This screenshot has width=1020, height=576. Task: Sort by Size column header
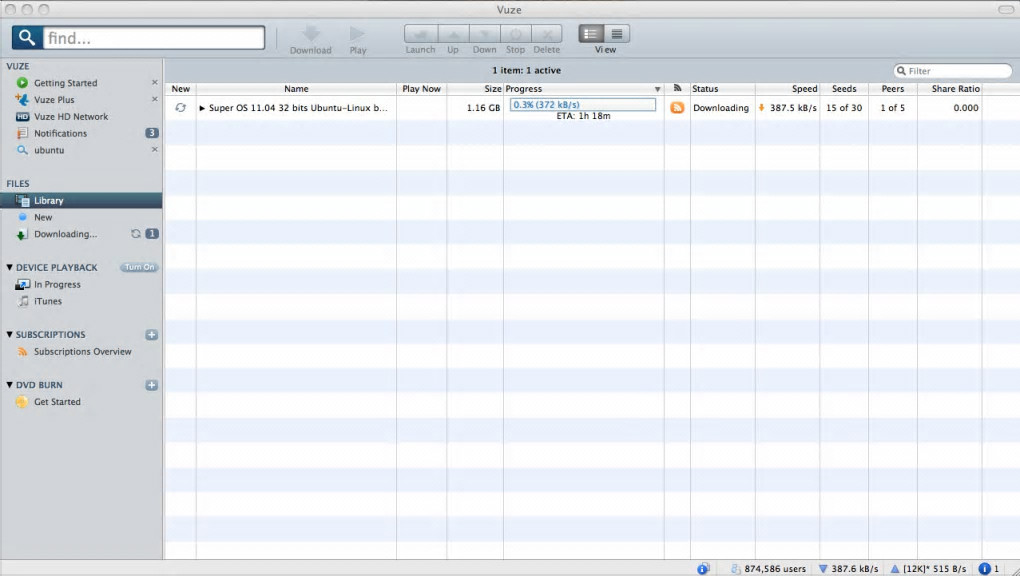pyautogui.click(x=475, y=89)
